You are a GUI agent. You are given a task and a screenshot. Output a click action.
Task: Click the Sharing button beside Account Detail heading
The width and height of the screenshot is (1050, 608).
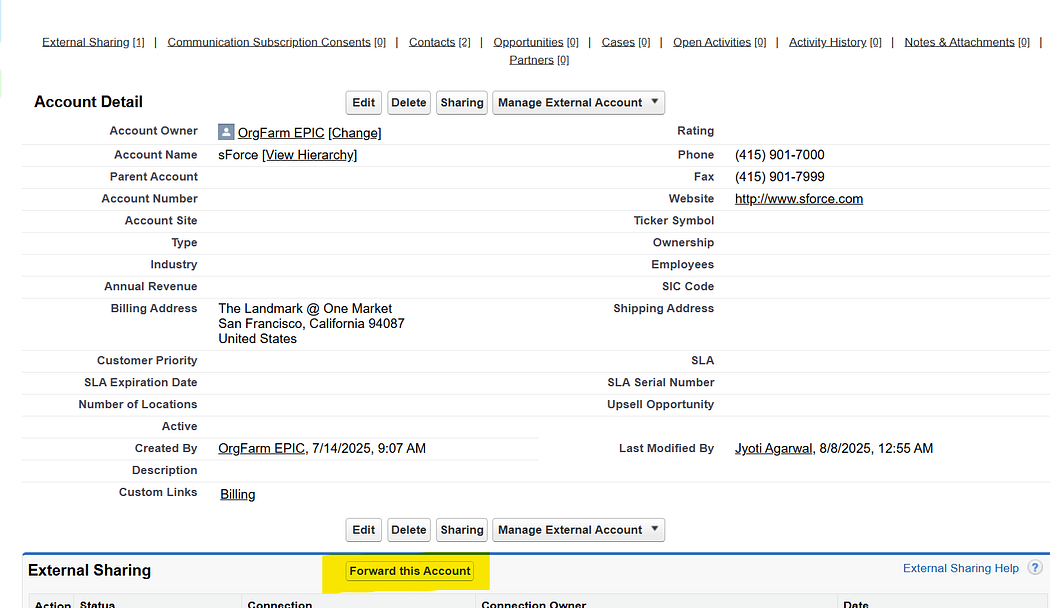(x=462, y=102)
